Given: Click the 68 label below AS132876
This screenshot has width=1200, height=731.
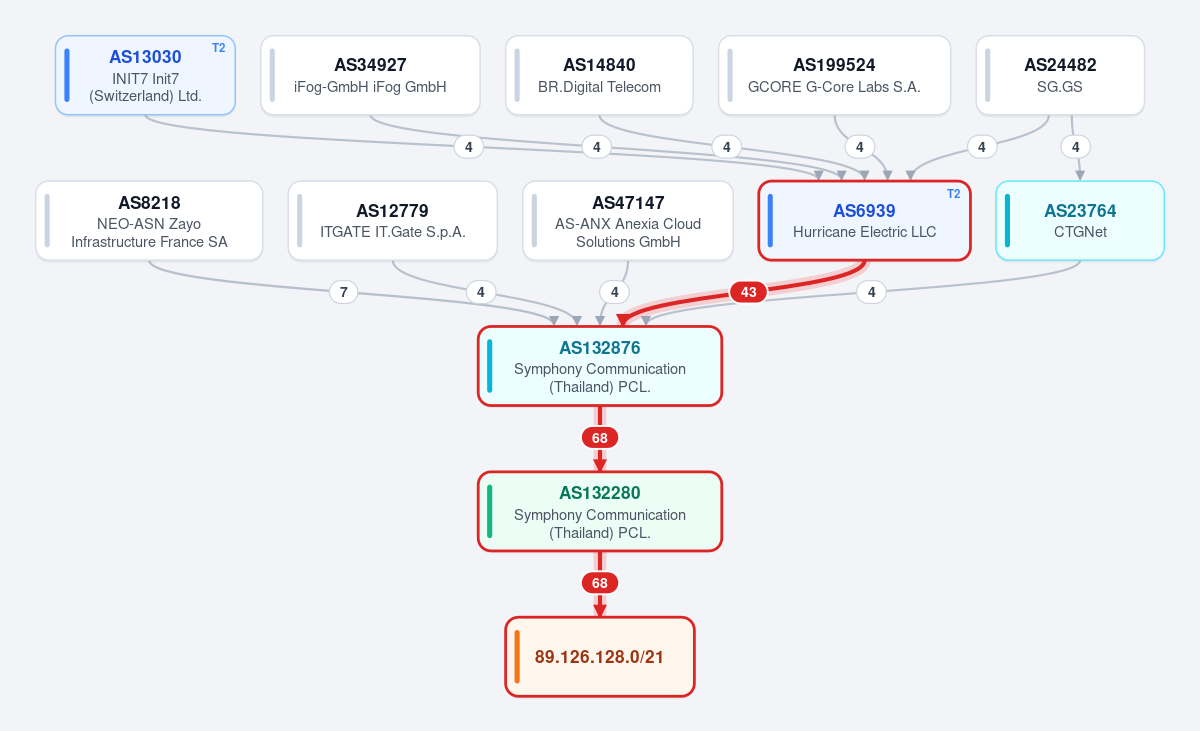Looking at the screenshot, I should (600, 438).
